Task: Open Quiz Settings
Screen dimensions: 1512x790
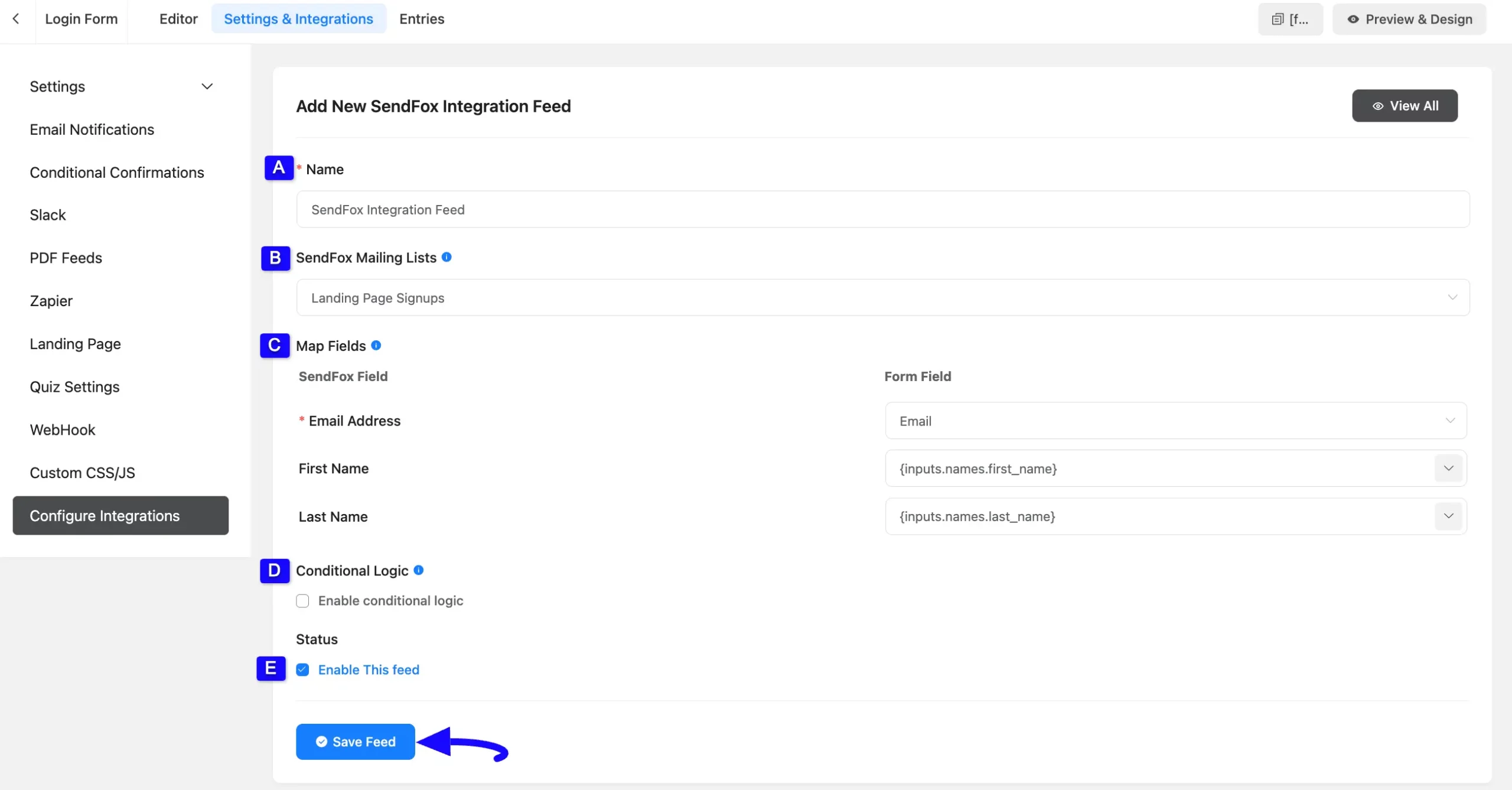Action: (x=74, y=387)
